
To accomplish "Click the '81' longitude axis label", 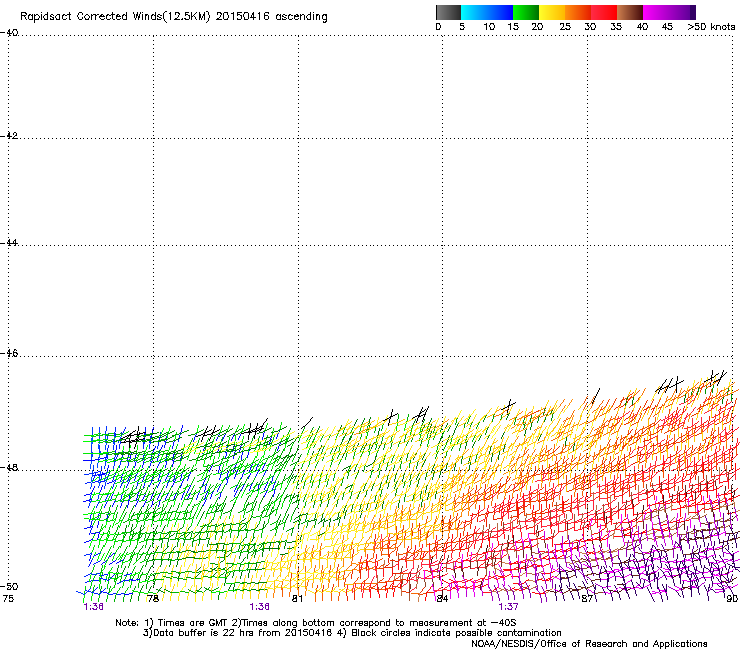I will click(x=297, y=599).
